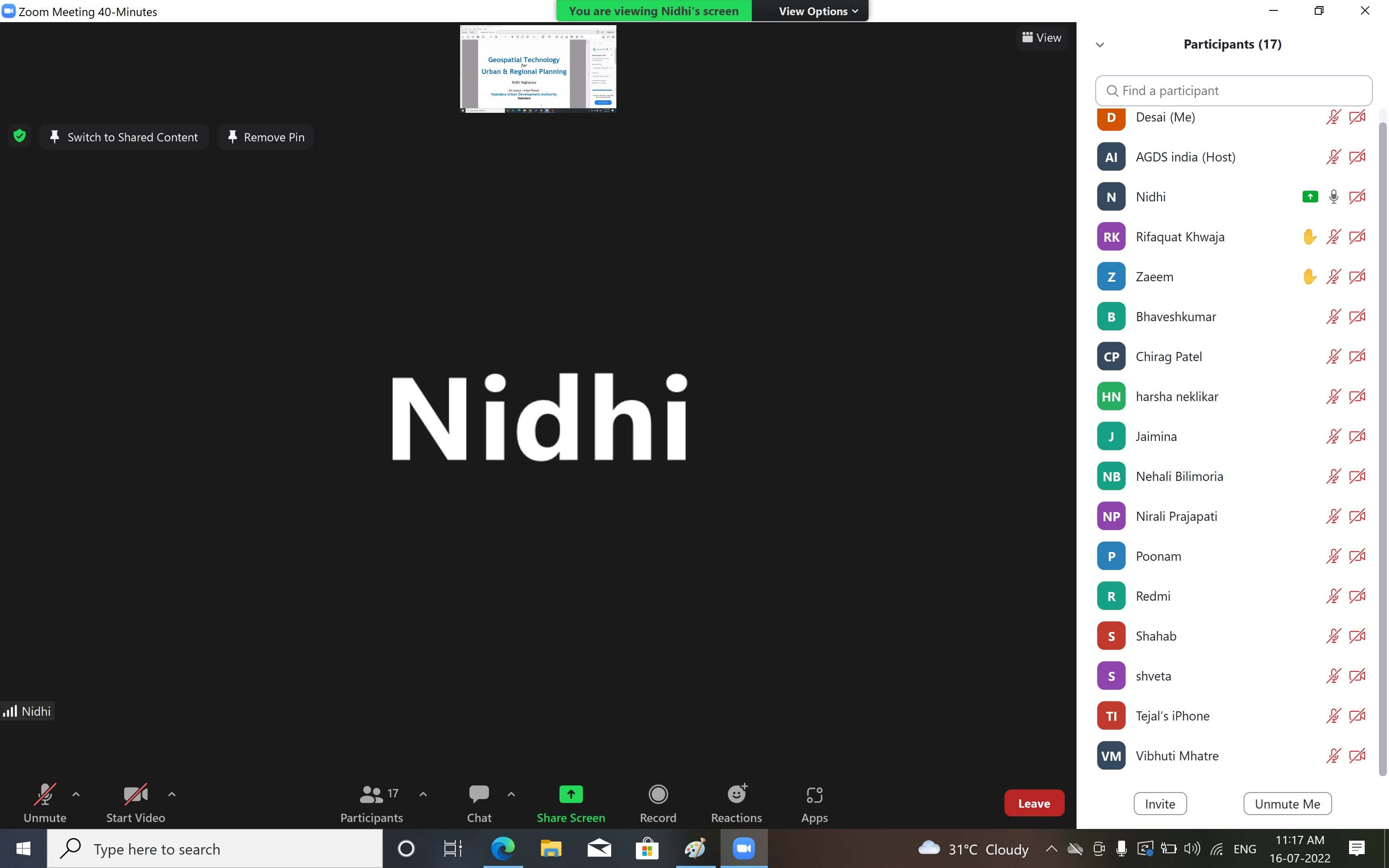1389x868 pixels.
Task: Expand audio options arrow beside Unmute
Action: [x=76, y=795]
